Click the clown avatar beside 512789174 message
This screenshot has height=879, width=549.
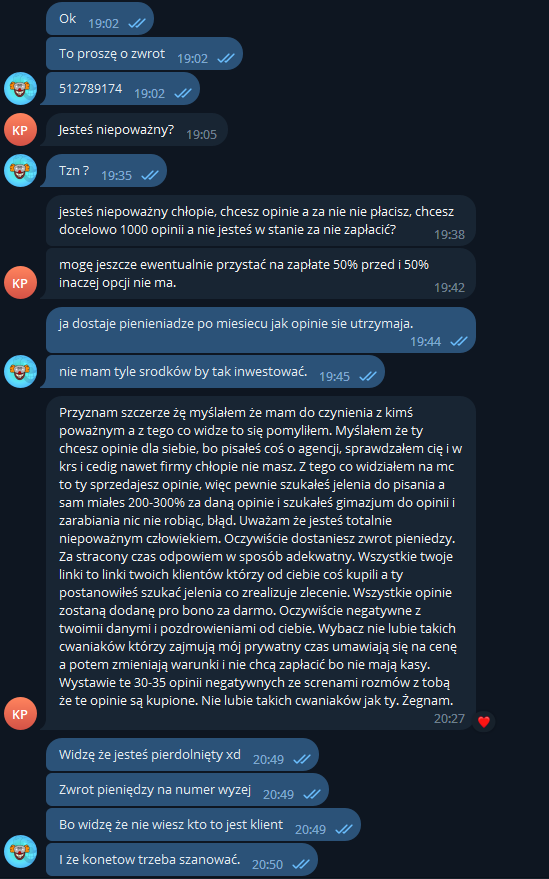click(x=20, y=89)
